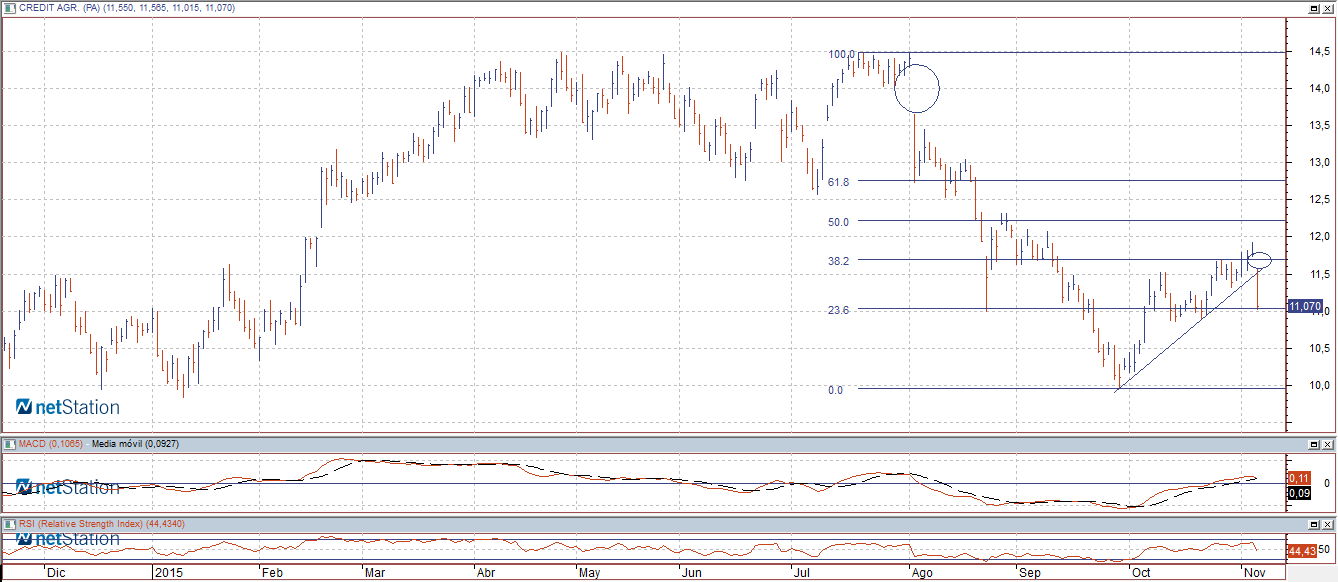This screenshot has width=1338, height=582.
Task: Click the Feb label on the time axis
Action: tap(272, 573)
